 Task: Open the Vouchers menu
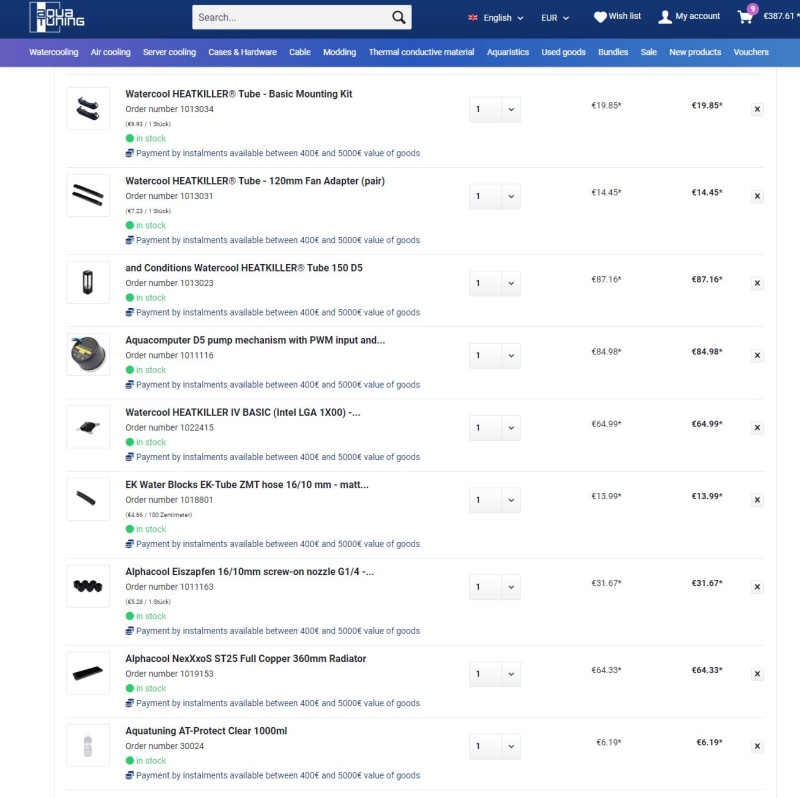pyautogui.click(x=751, y=52)
